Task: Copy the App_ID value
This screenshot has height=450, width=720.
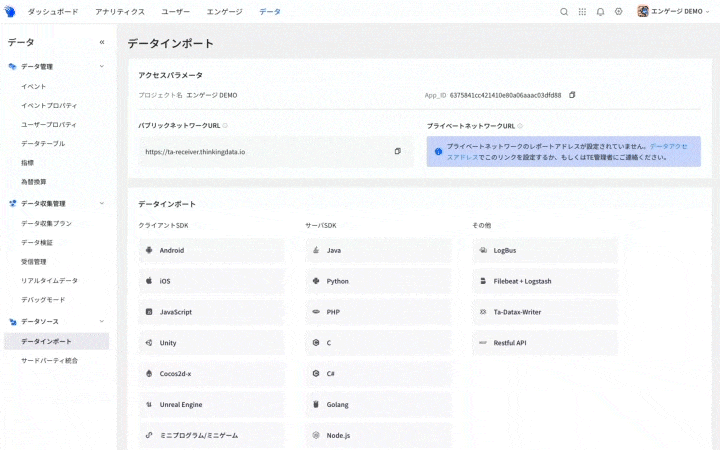Action: point(572,95)
